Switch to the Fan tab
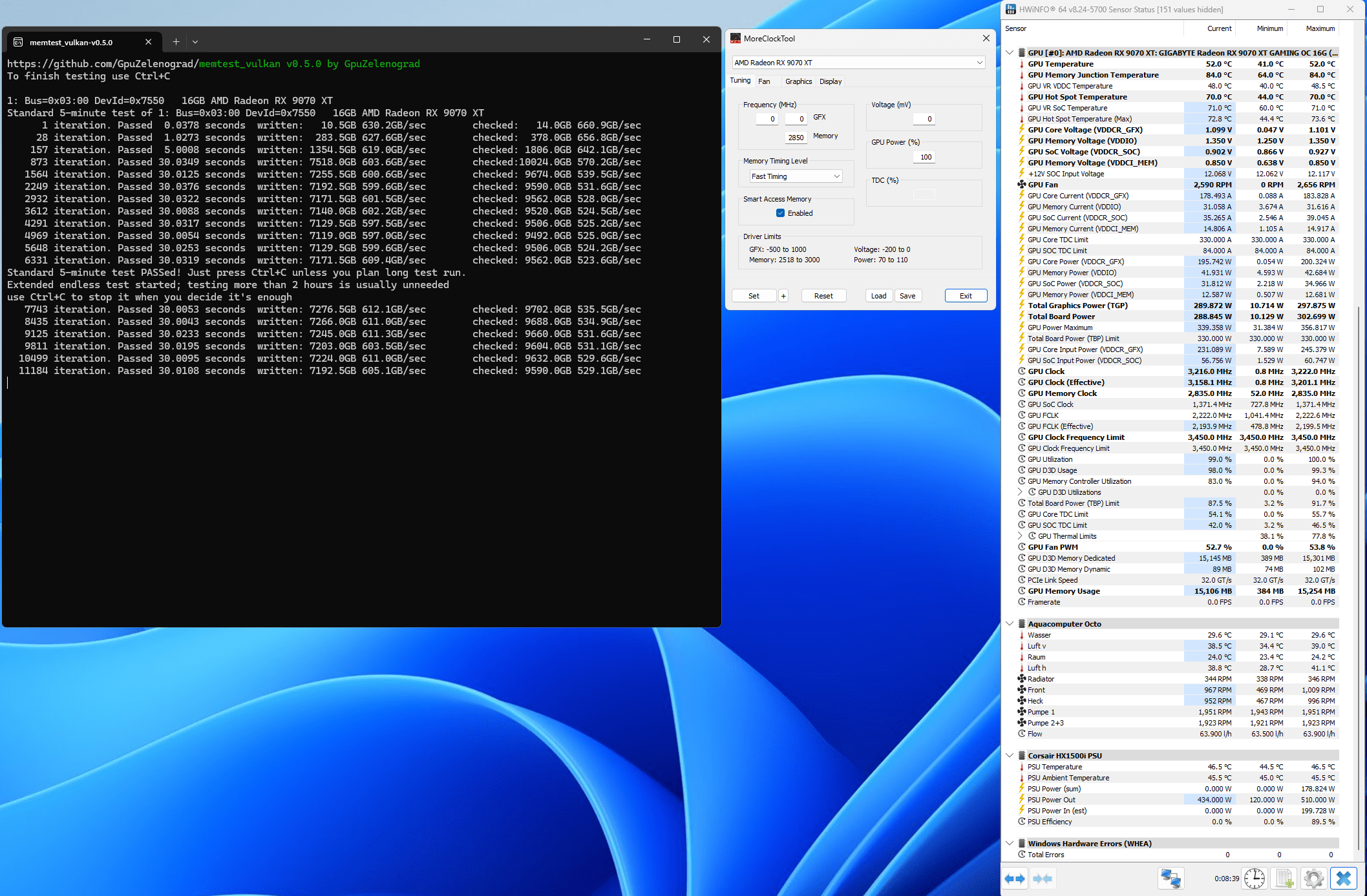1367x896 pixels. click(764, 81)
